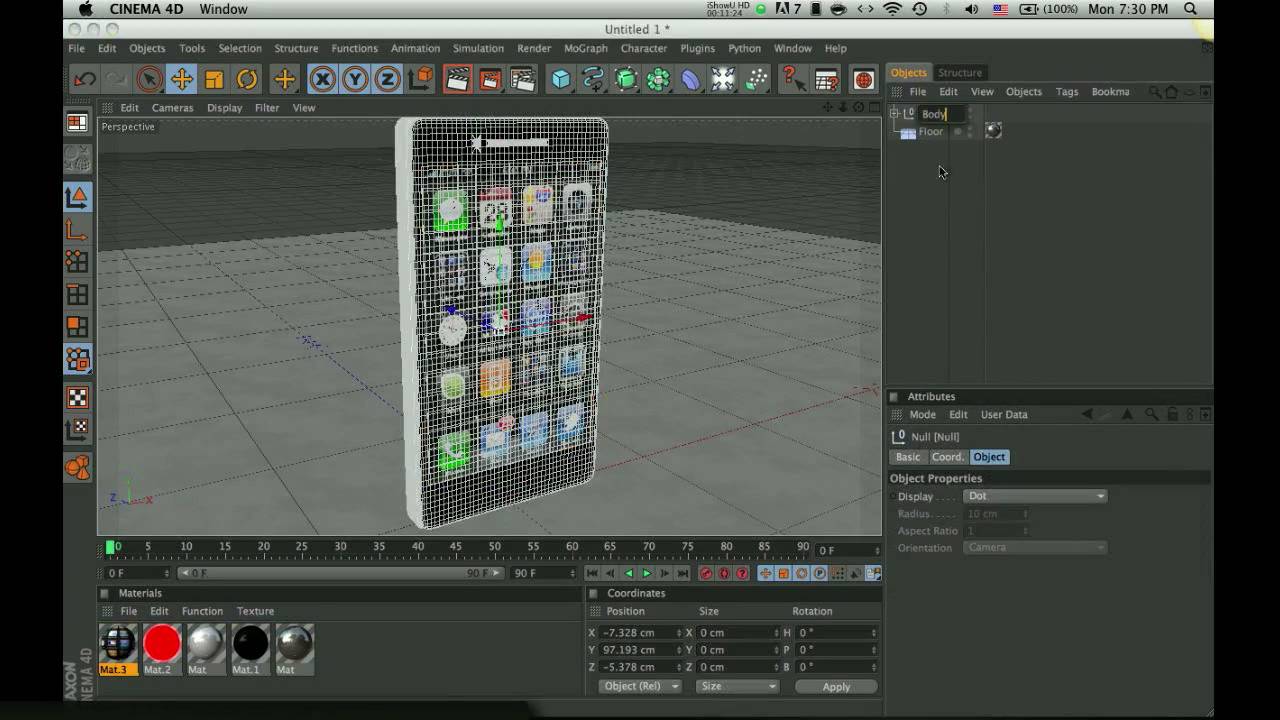Click the Wi-Fi icon in menu bar
The width and height of the screenshot is (1280, 720).
892,9
